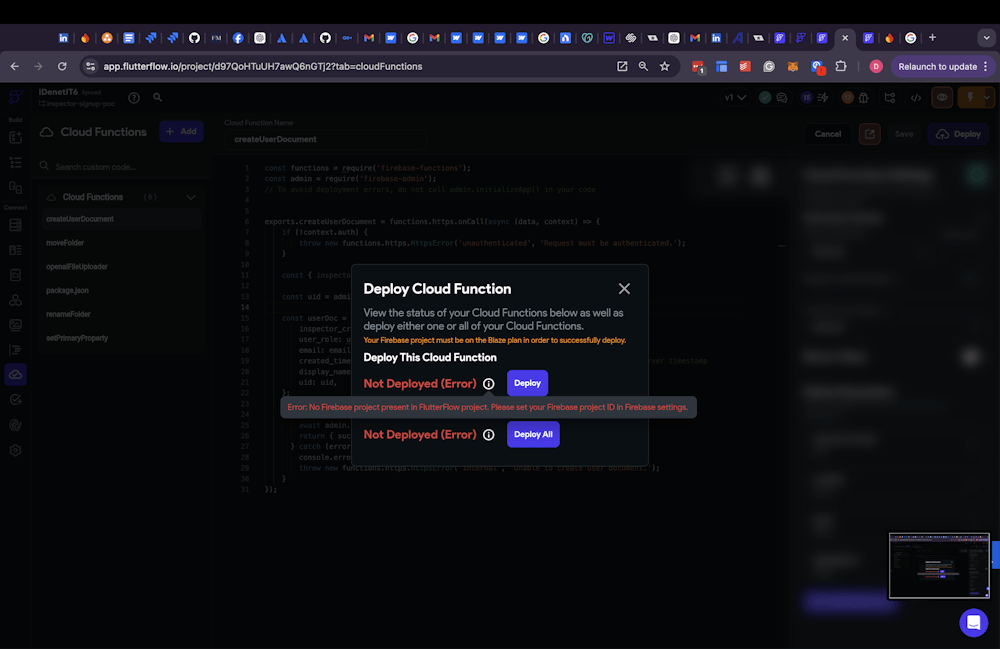This screenshot has height=649, width=1000.
Task: Open the App State icon in sidebar
Action: [x=16, y=275]
